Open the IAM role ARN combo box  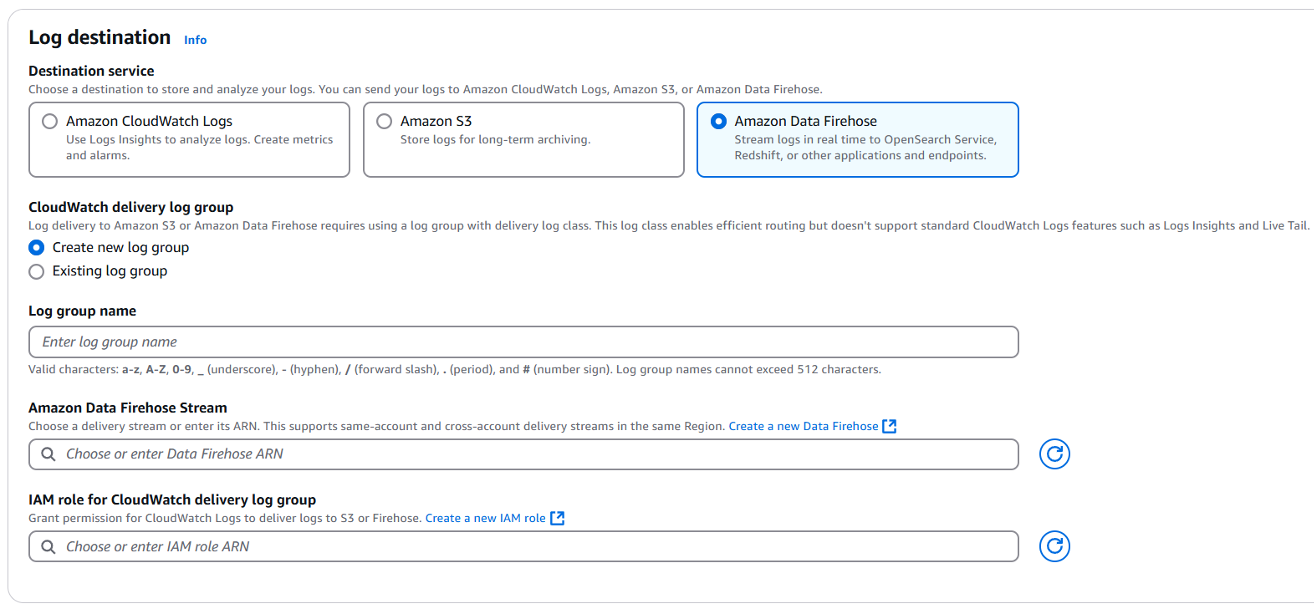[524, 547]
